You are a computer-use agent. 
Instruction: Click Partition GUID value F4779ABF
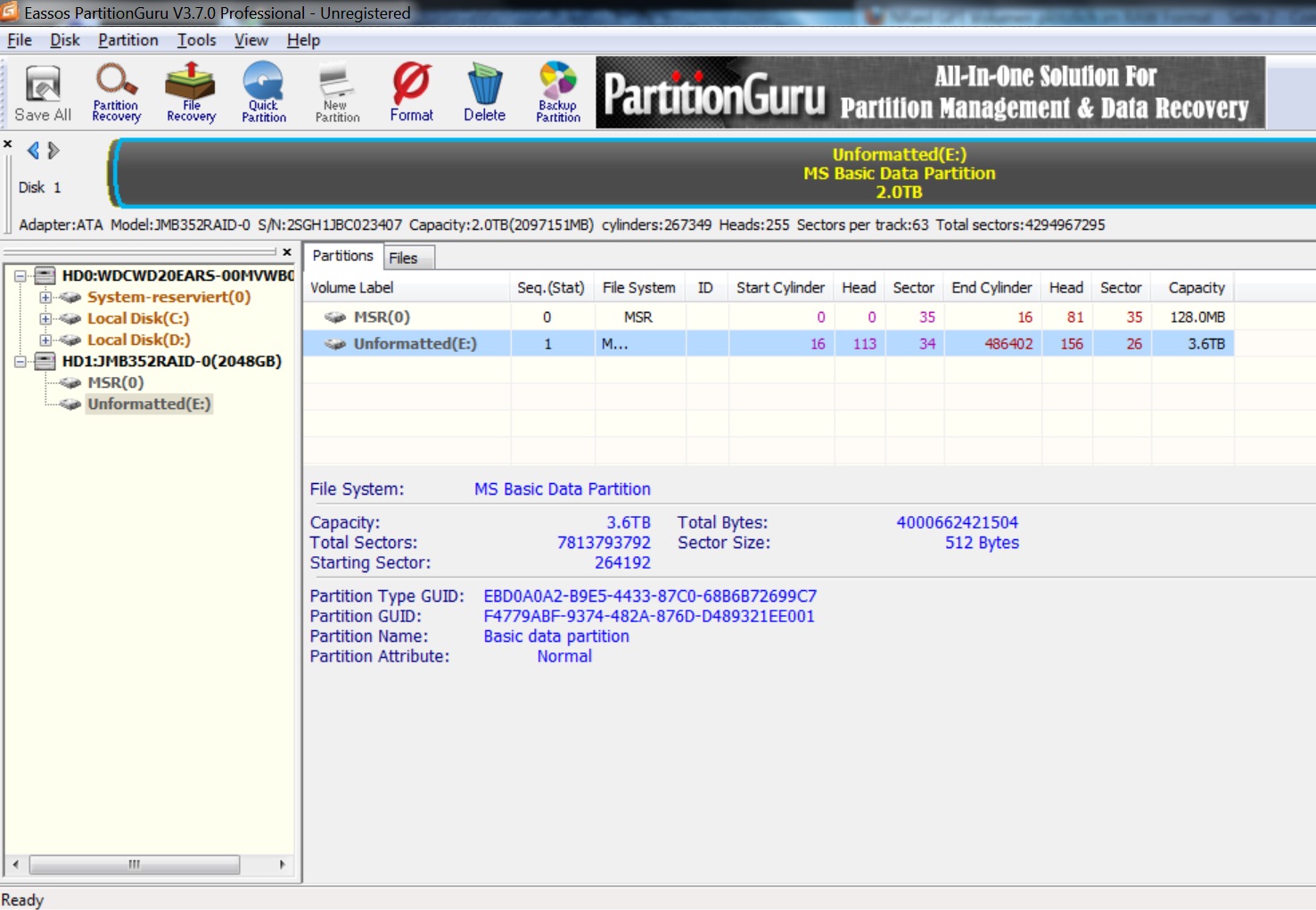coord(649,616)
